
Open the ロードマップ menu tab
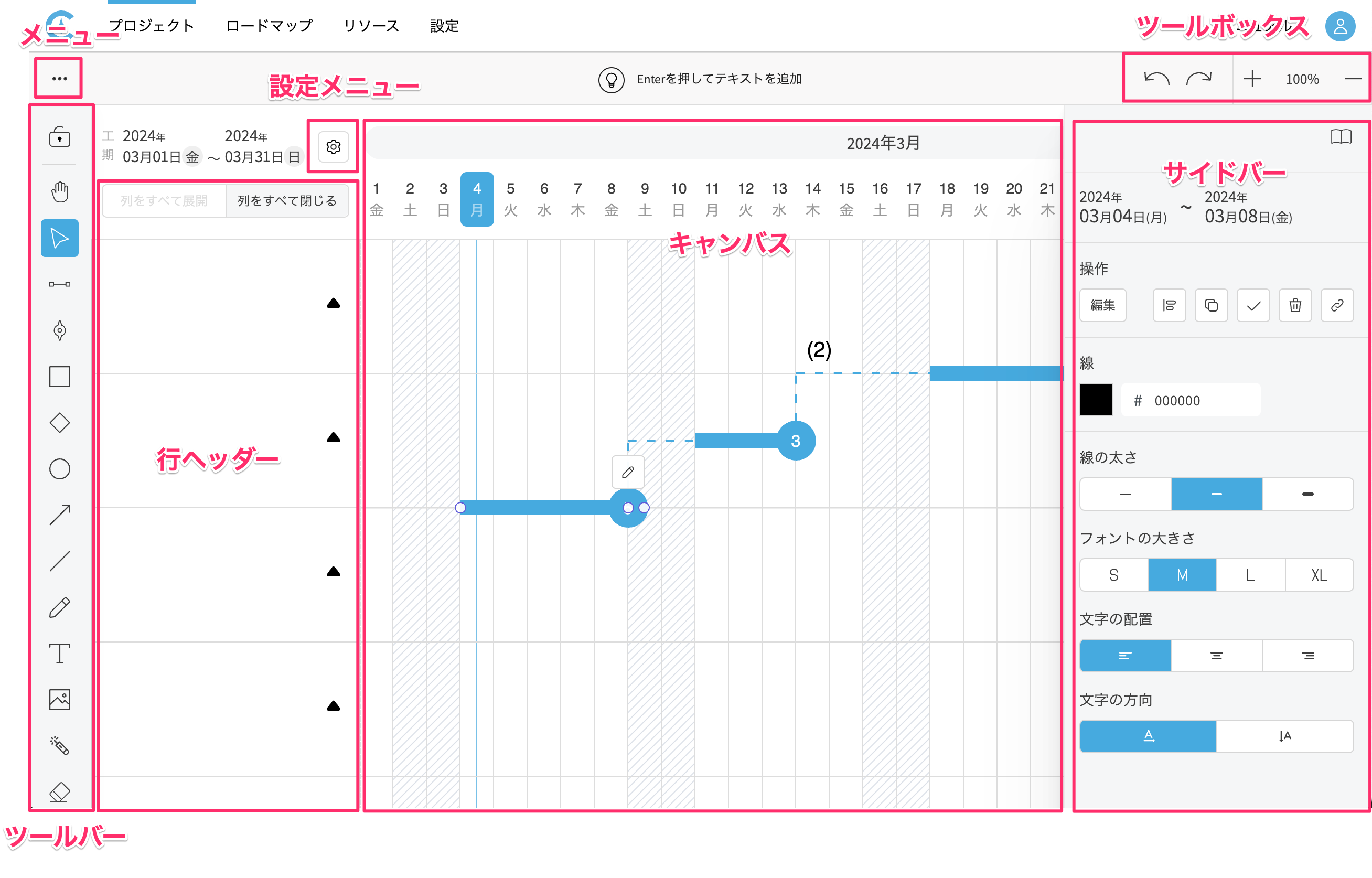[269, 26]
